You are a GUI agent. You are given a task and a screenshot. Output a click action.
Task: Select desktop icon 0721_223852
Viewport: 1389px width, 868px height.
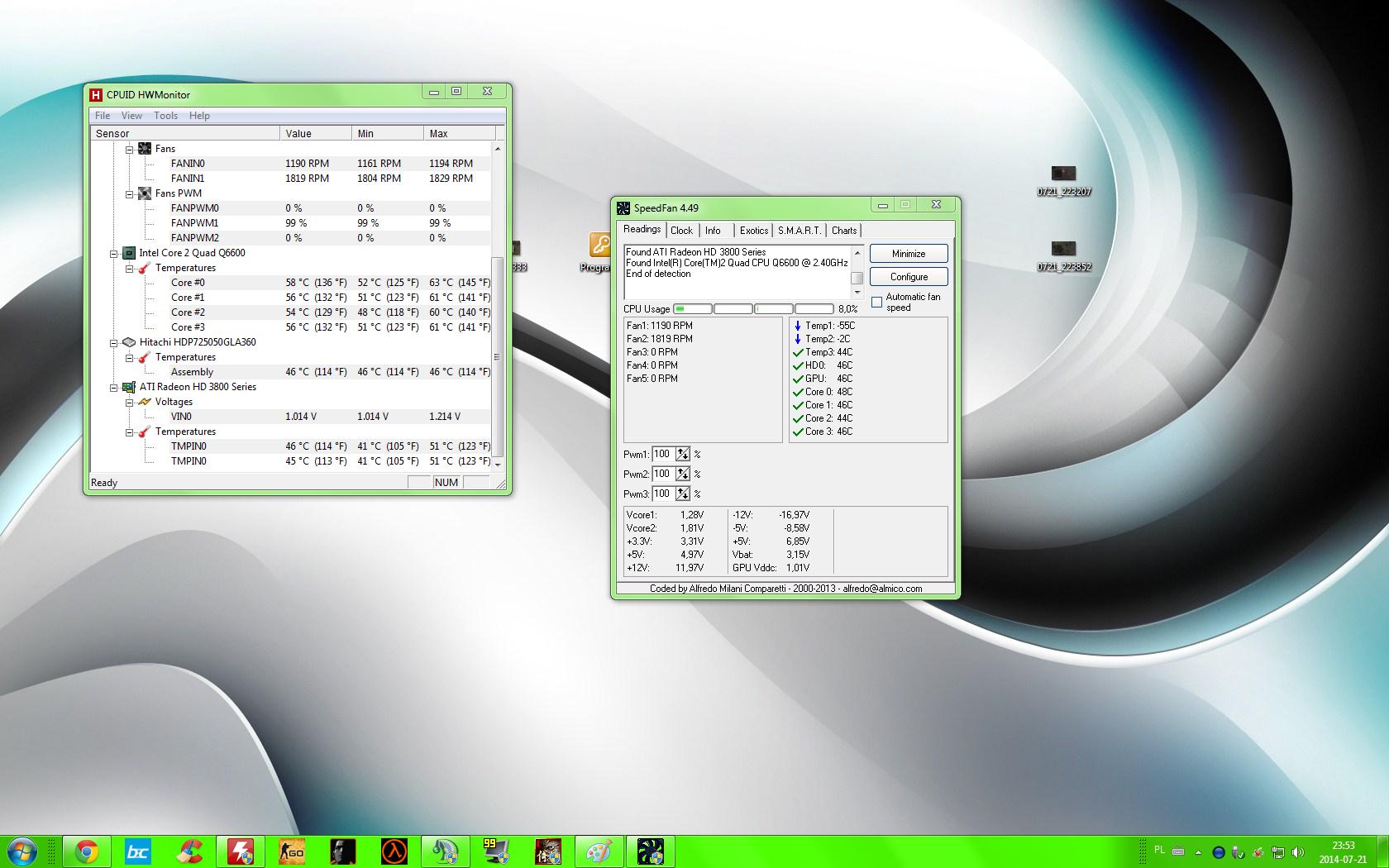pyautogui.click(x=1063, y=256)
